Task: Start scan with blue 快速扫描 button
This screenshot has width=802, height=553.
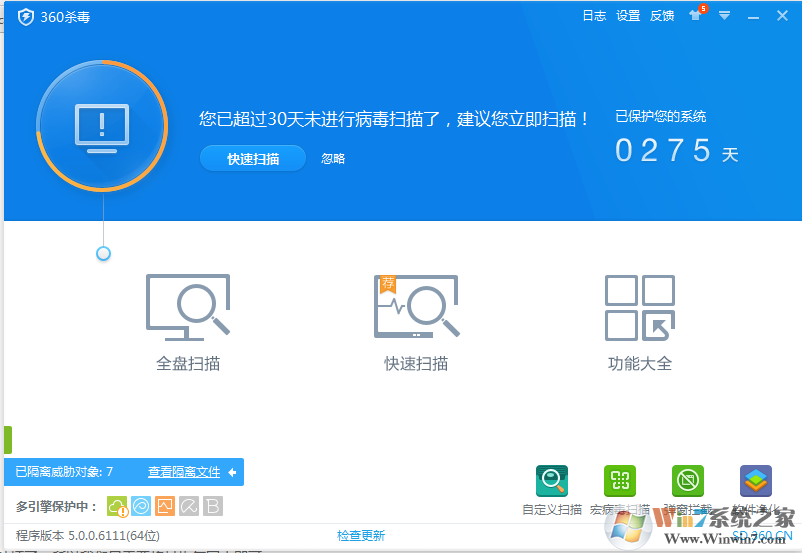Action: point(253,159)
